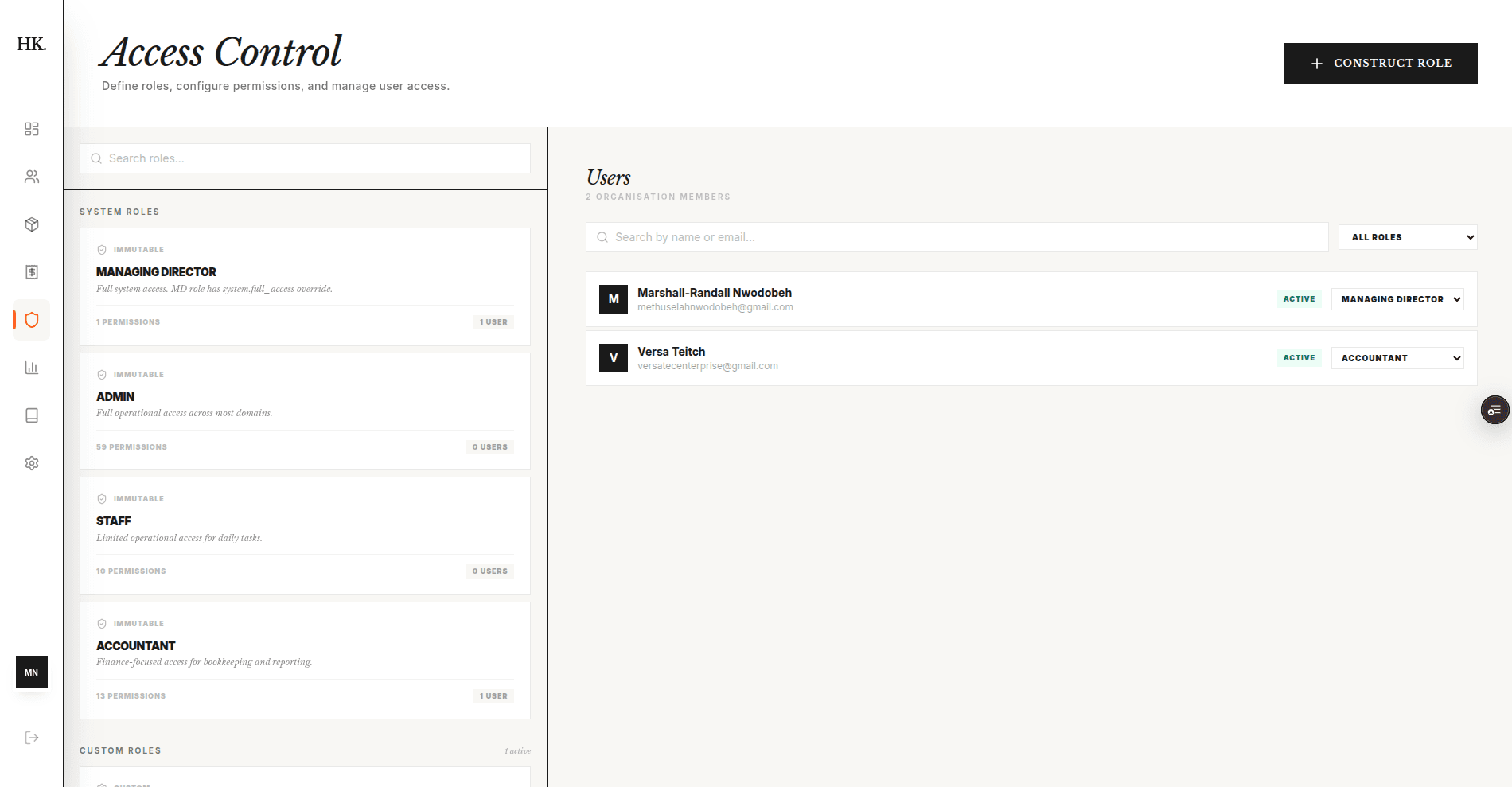Open Marshall-Randall's Managing Director role dropdown
The width and height of the screenshot is (1512, 787).
point(1397,299)
